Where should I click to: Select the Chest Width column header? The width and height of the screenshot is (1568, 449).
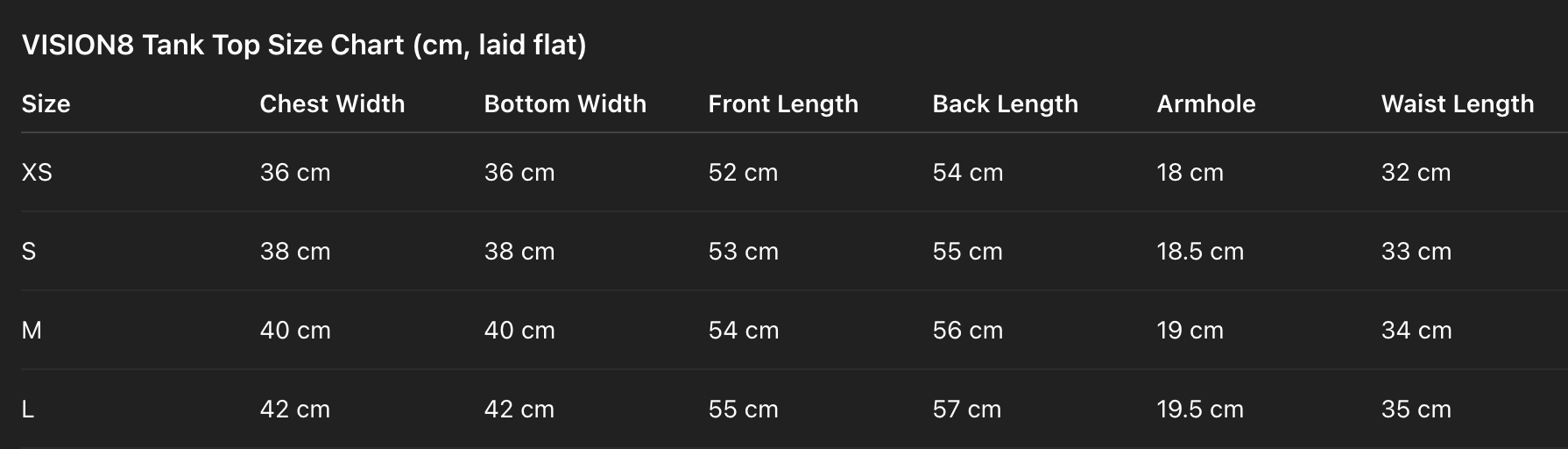coord(332,103)
